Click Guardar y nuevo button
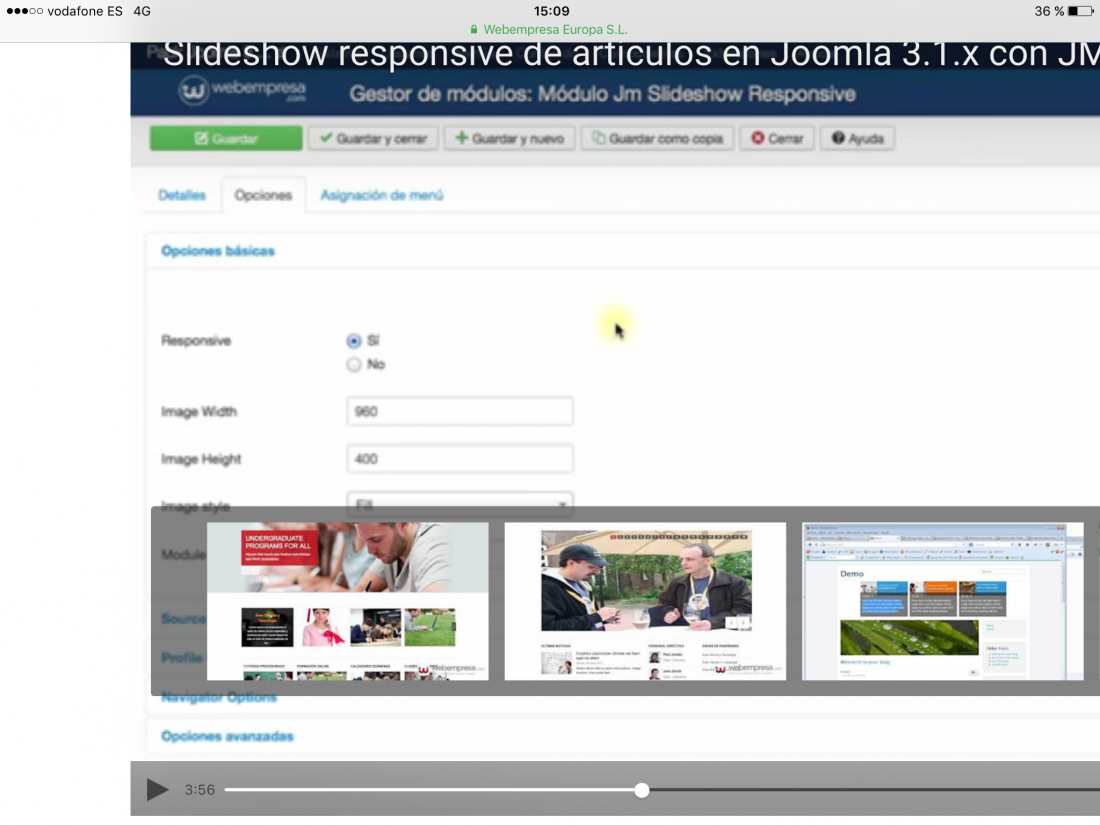 509,138
